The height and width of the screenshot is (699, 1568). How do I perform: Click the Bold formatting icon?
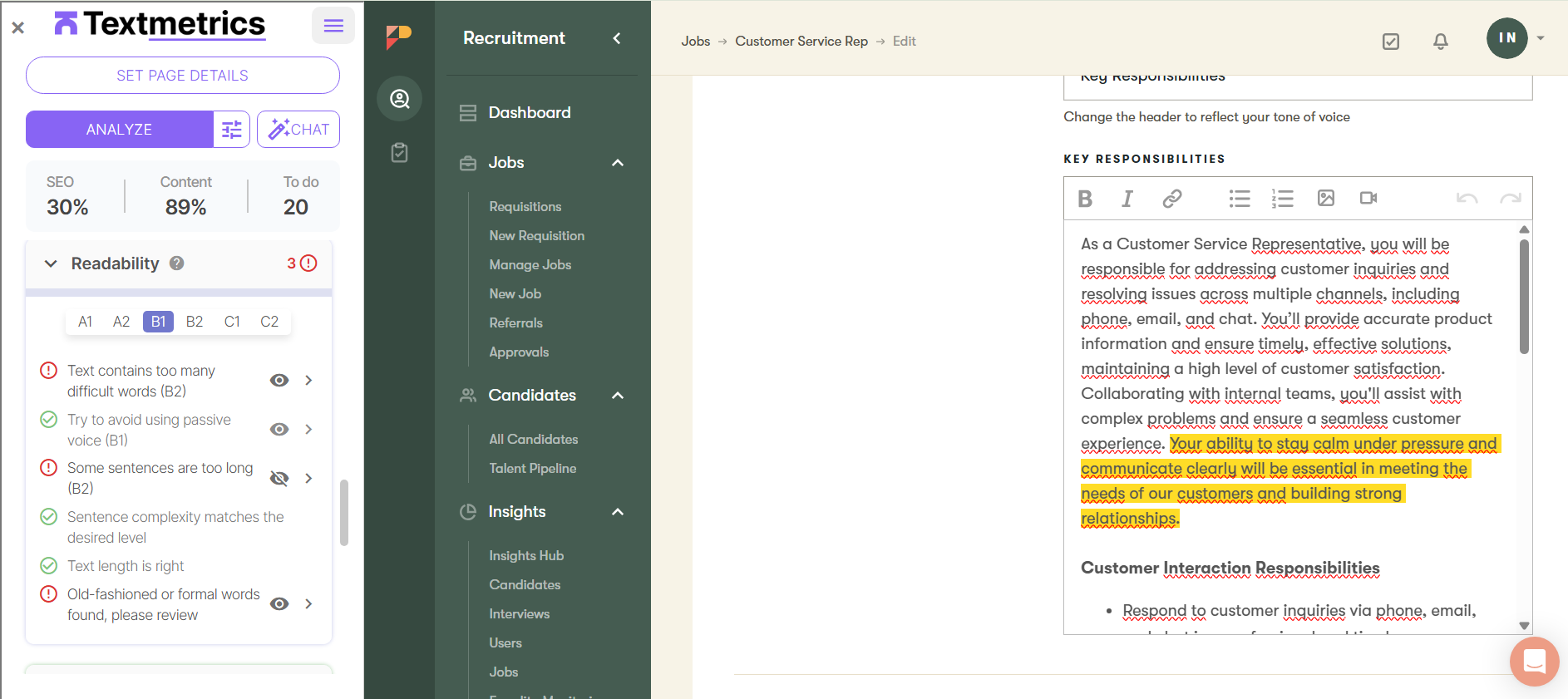tap(1085, 199)
